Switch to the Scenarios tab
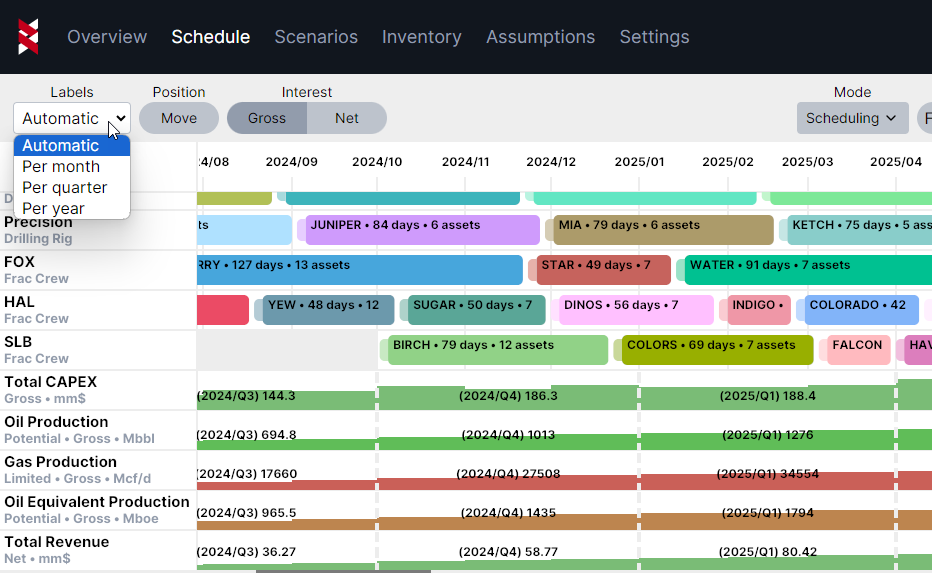The image size is (932, 573). (316, 37)
